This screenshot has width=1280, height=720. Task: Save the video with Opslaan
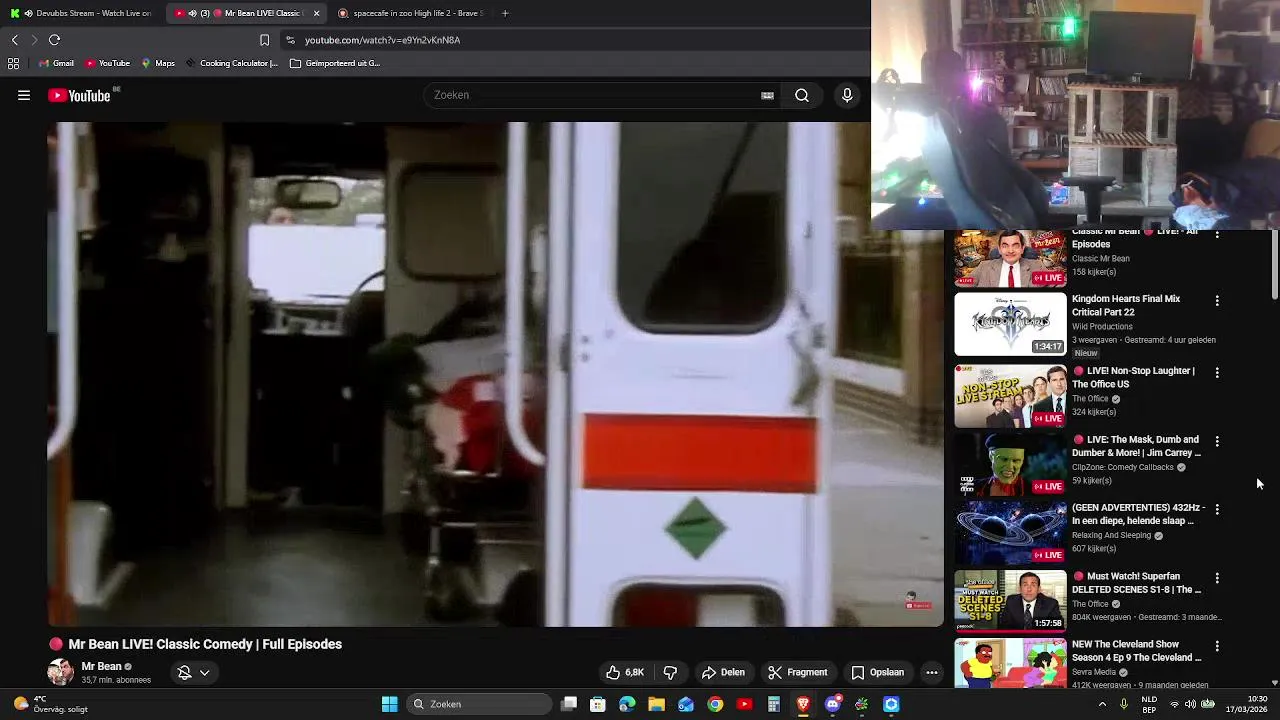[x=877, y=672]
